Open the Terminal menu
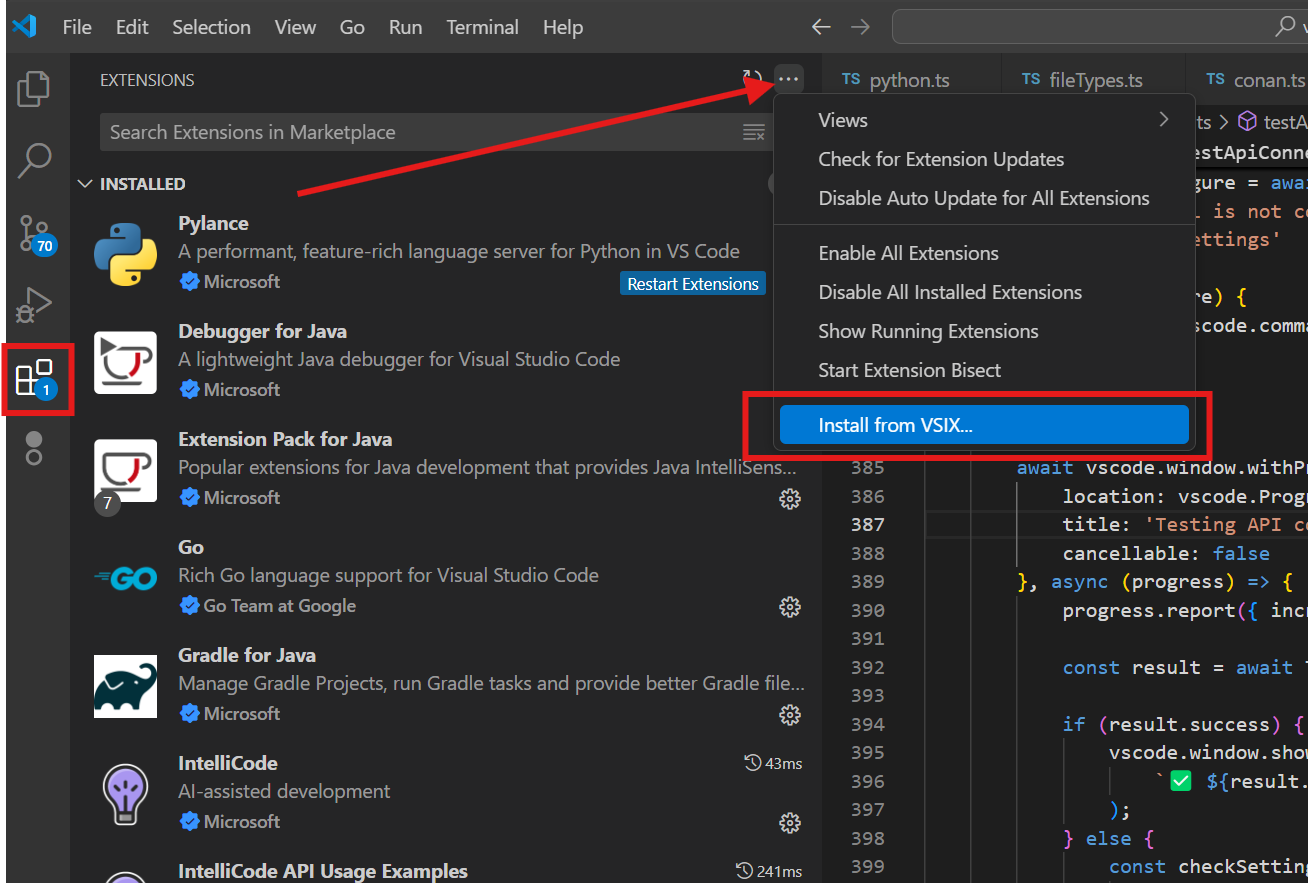Viewport: 1308px width, 883px height. click(483, 27)
